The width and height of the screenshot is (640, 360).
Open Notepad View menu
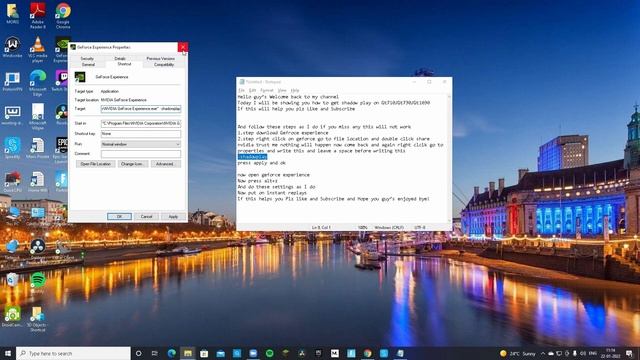tap(282, 90)
